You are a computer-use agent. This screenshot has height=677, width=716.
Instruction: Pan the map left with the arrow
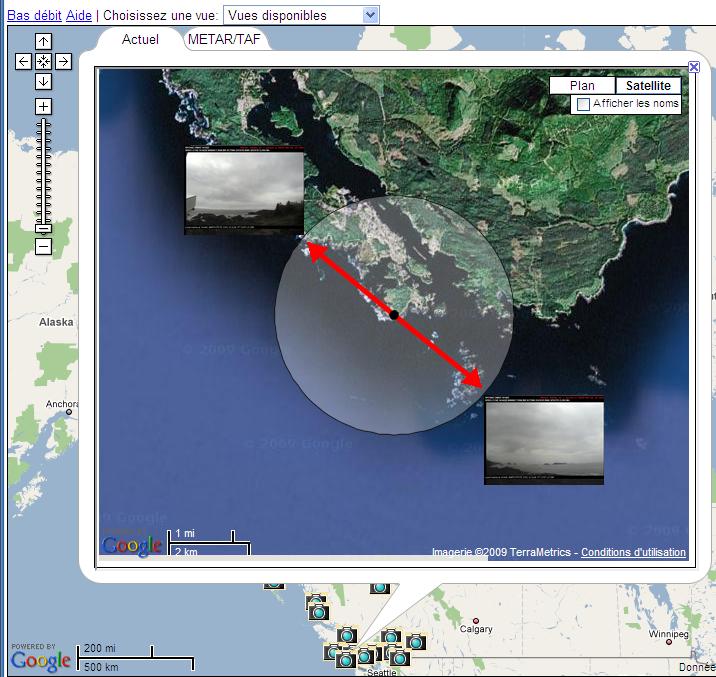[24, 62]
